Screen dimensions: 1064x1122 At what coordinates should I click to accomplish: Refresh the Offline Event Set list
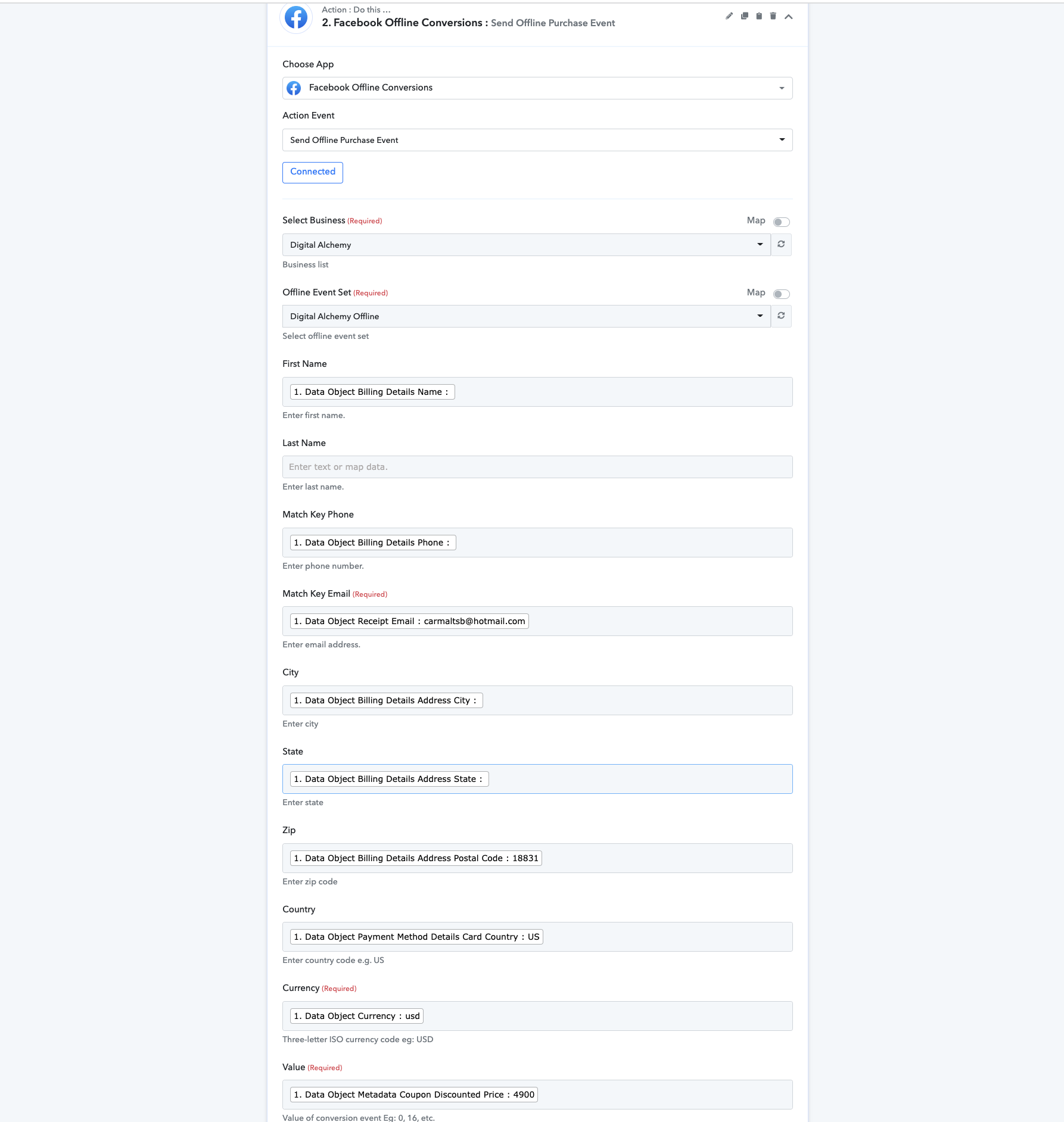tap(781, 316)
